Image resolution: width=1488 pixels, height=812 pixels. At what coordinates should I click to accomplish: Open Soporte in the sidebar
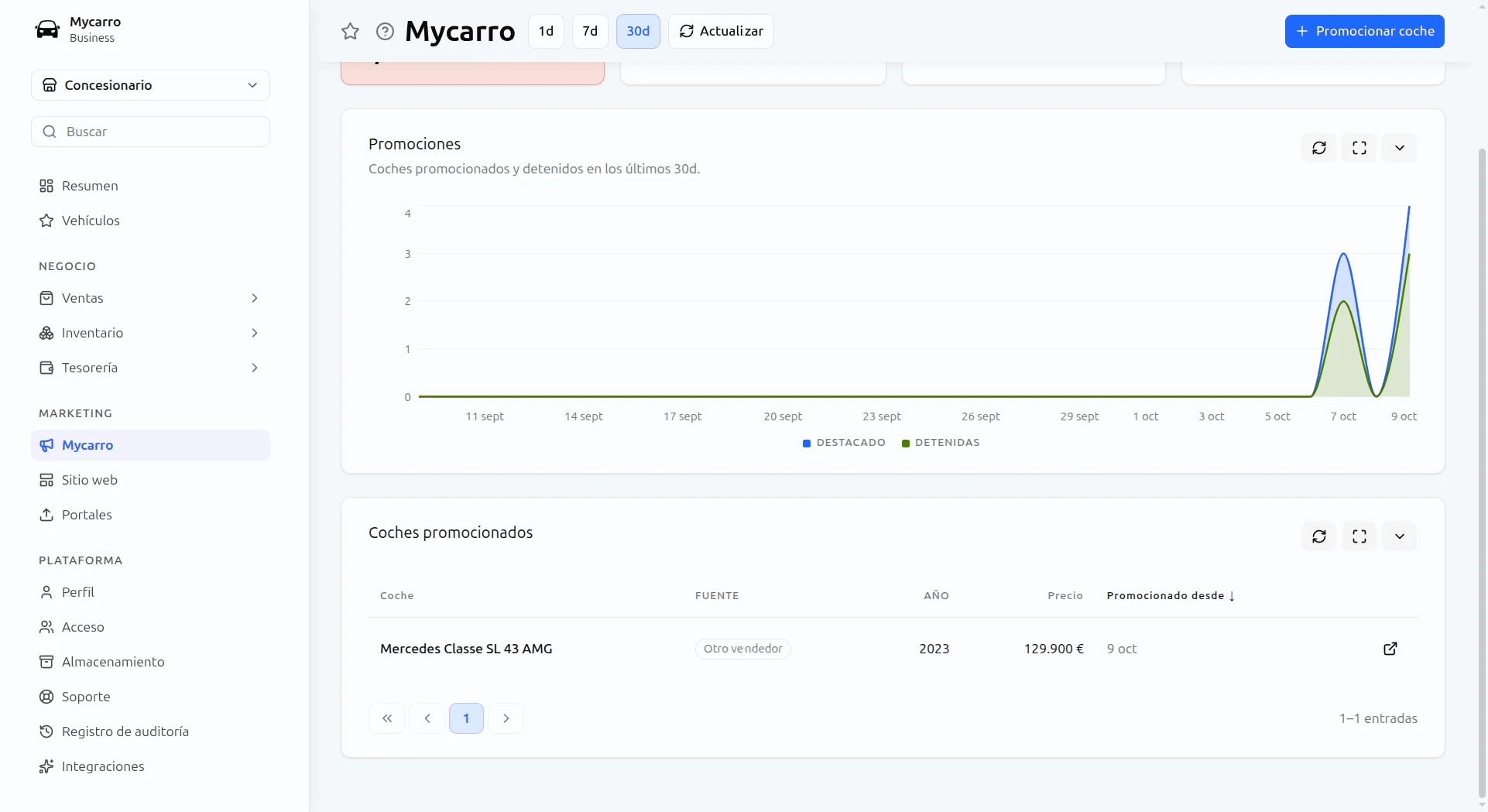(150, 697)
